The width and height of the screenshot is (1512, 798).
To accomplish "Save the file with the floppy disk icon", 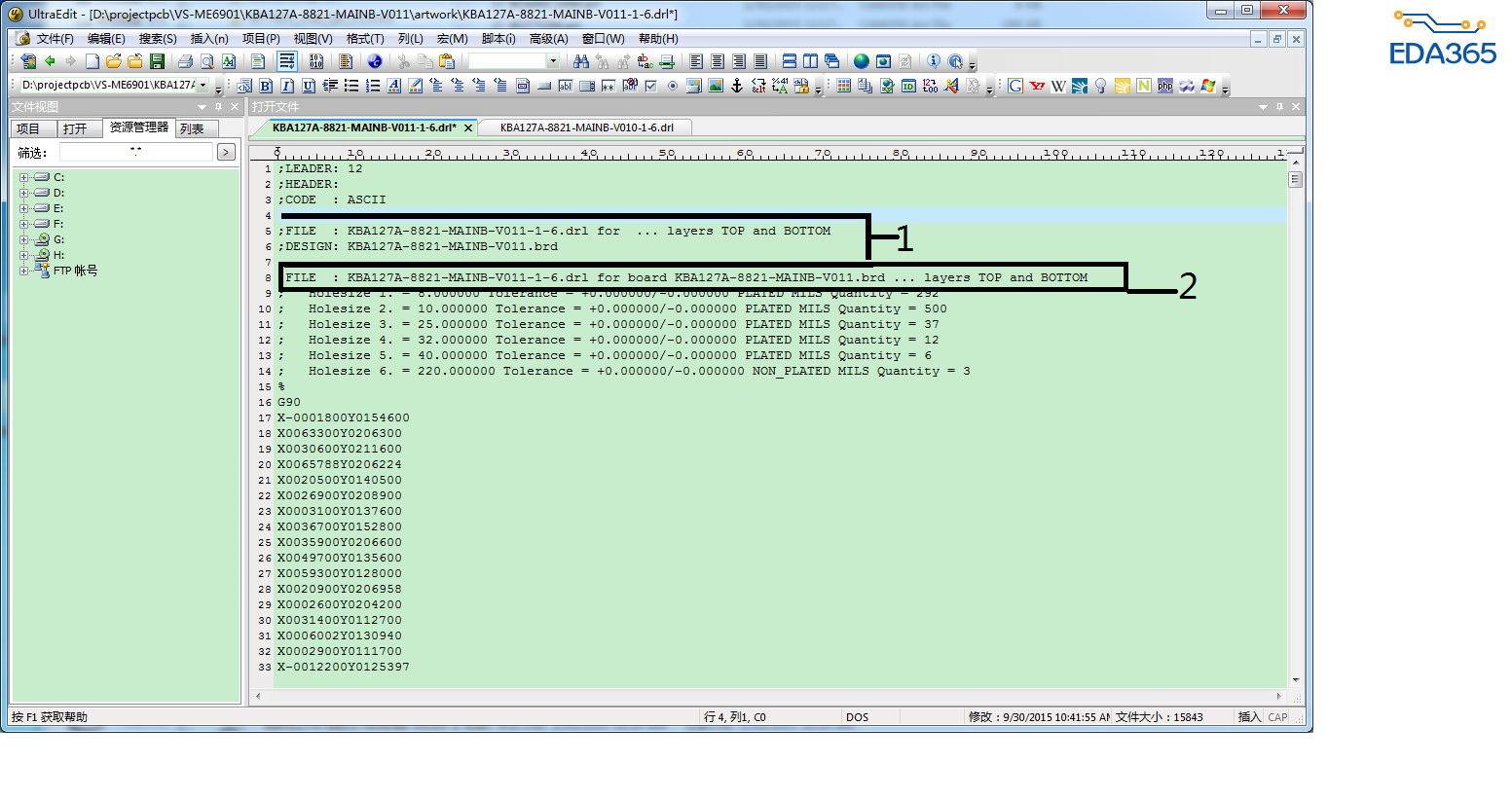I will tap(157, 61).
